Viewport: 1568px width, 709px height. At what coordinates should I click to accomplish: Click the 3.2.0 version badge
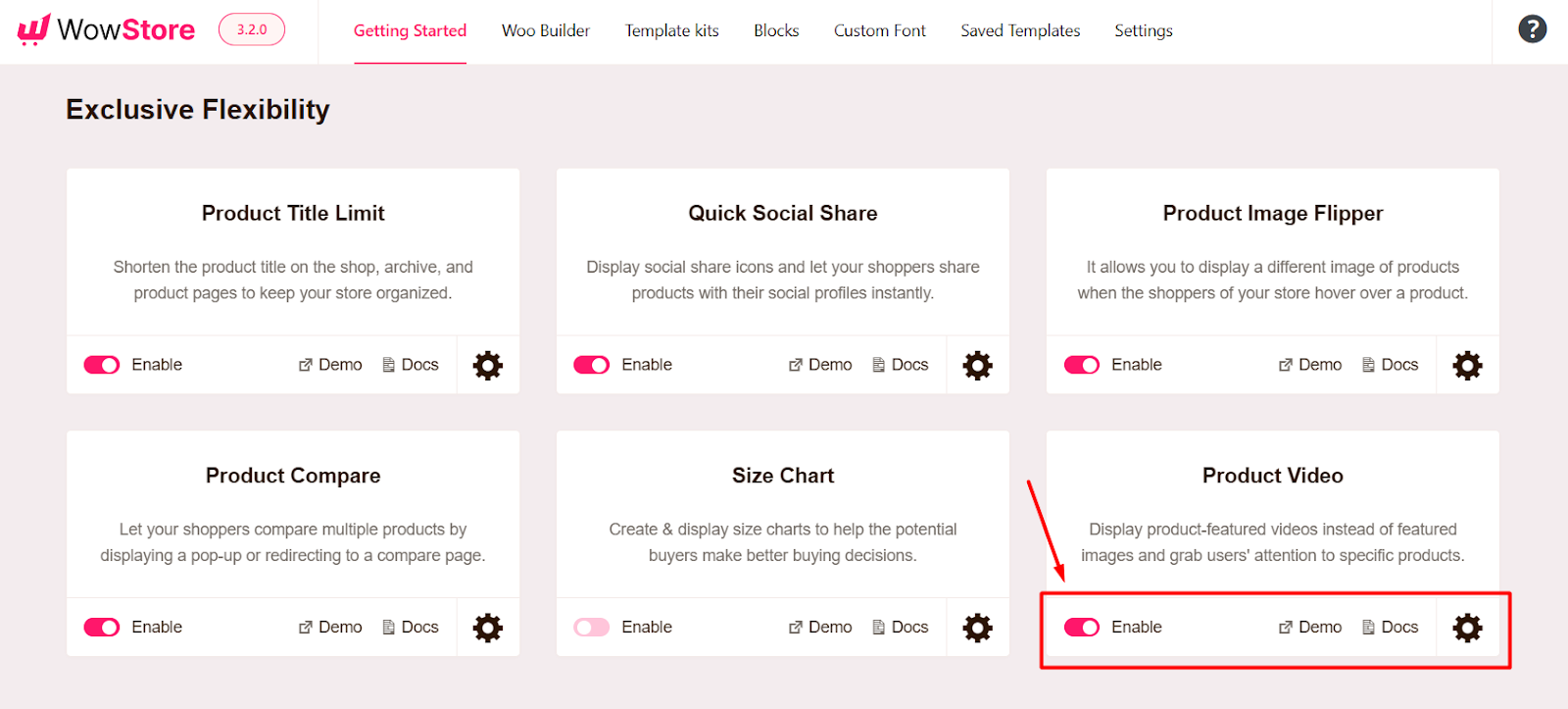(251, 28)
